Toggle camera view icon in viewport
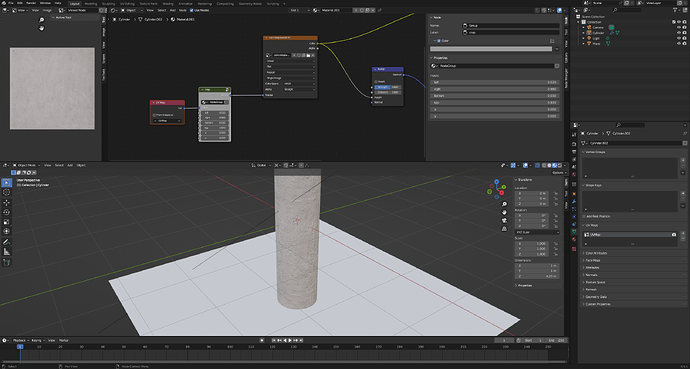The width and height of the screenshot is (690, 369). point(504,221)
